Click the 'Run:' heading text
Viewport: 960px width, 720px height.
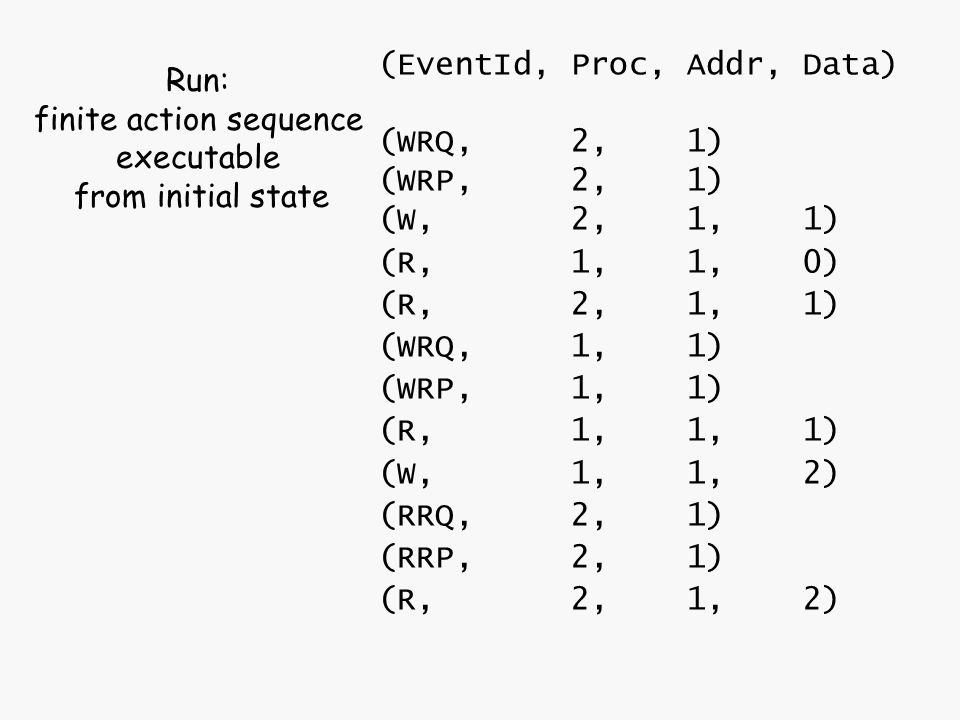(197, 80)
